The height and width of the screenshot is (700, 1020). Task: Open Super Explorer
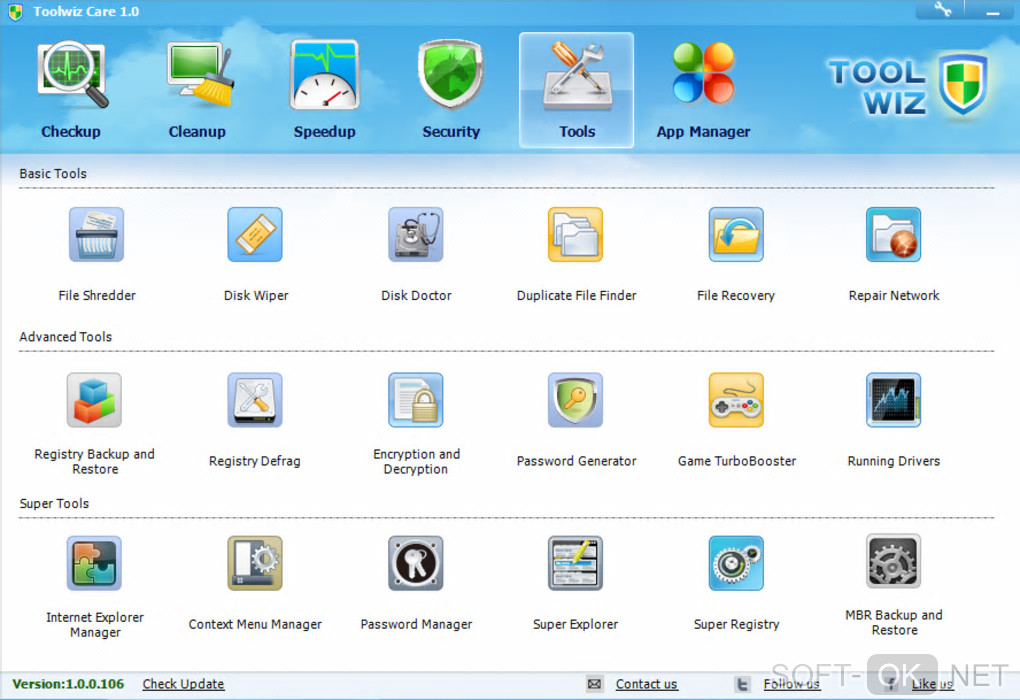576,563
